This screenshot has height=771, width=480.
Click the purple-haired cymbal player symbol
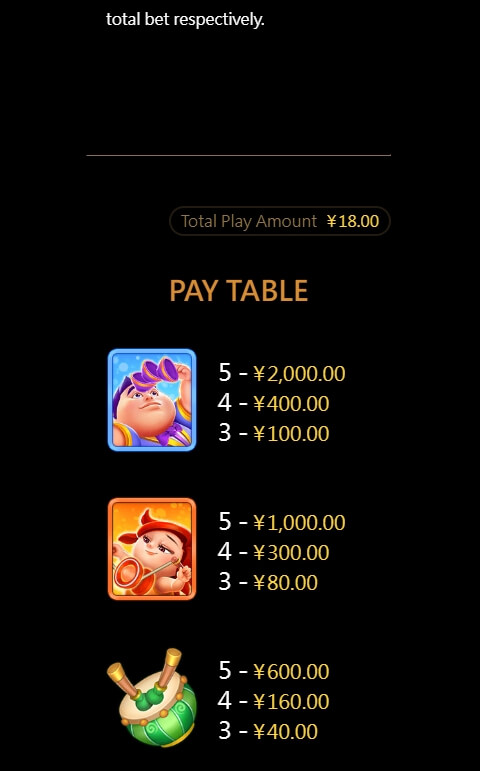pyautogui.click(x=152, y=400)
